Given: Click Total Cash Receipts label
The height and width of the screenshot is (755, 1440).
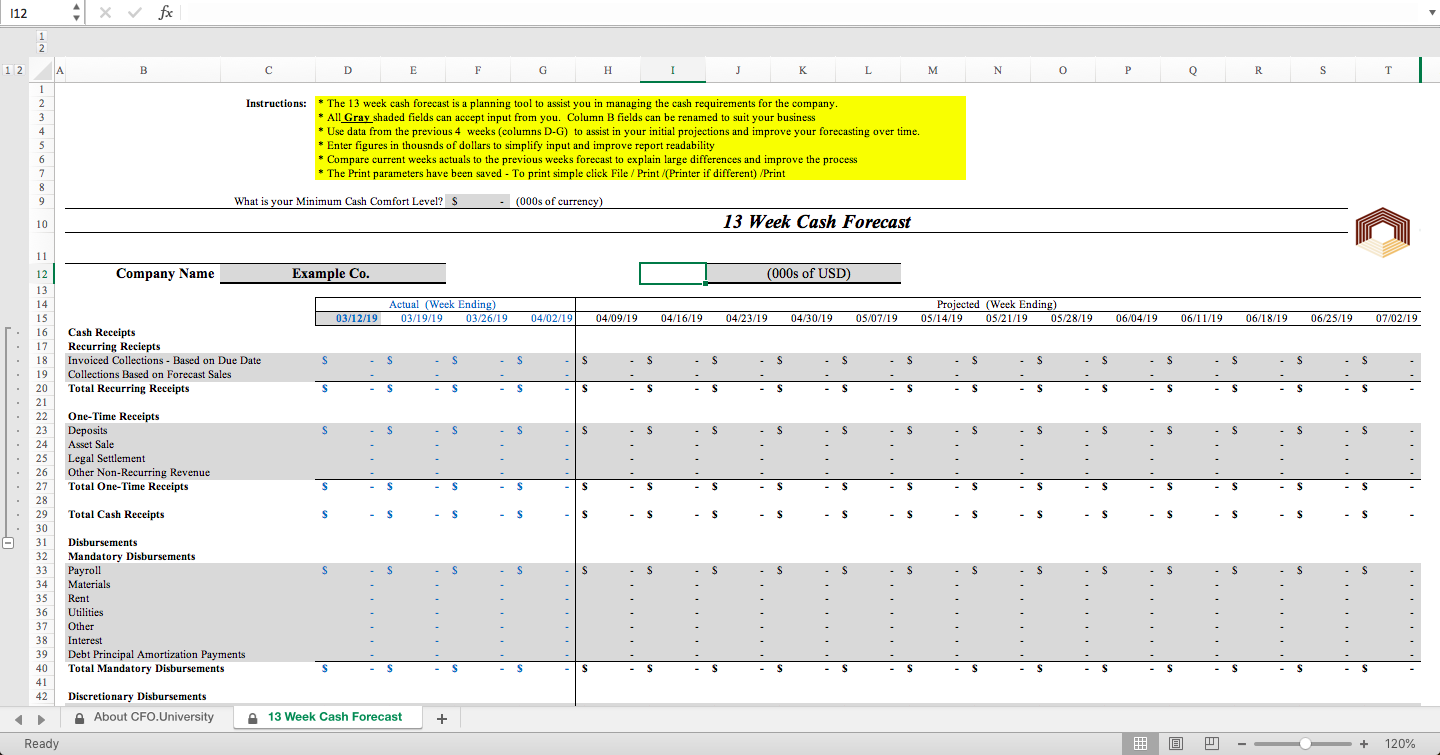Looking at the screenshot, I should [x=116, y=514].
